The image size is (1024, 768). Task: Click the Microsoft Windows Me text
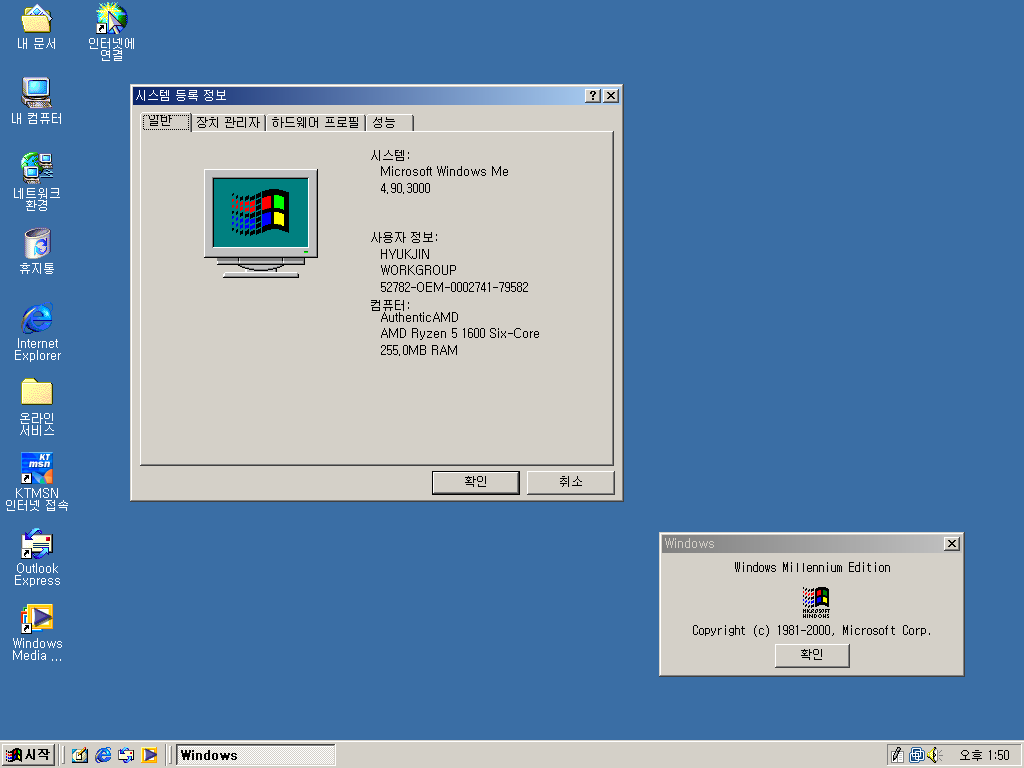[444, 172]
